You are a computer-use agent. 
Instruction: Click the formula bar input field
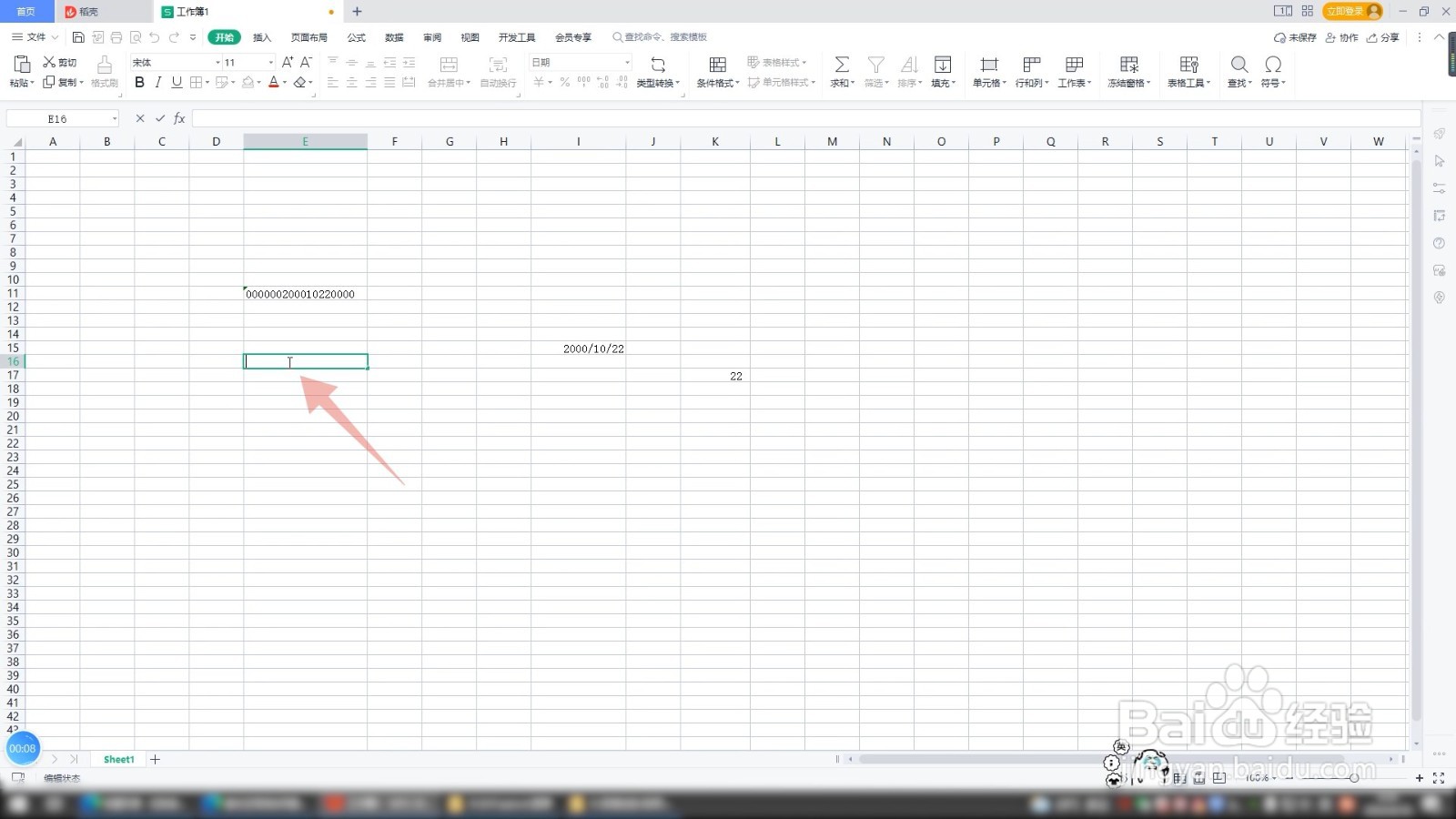point(805,118)
